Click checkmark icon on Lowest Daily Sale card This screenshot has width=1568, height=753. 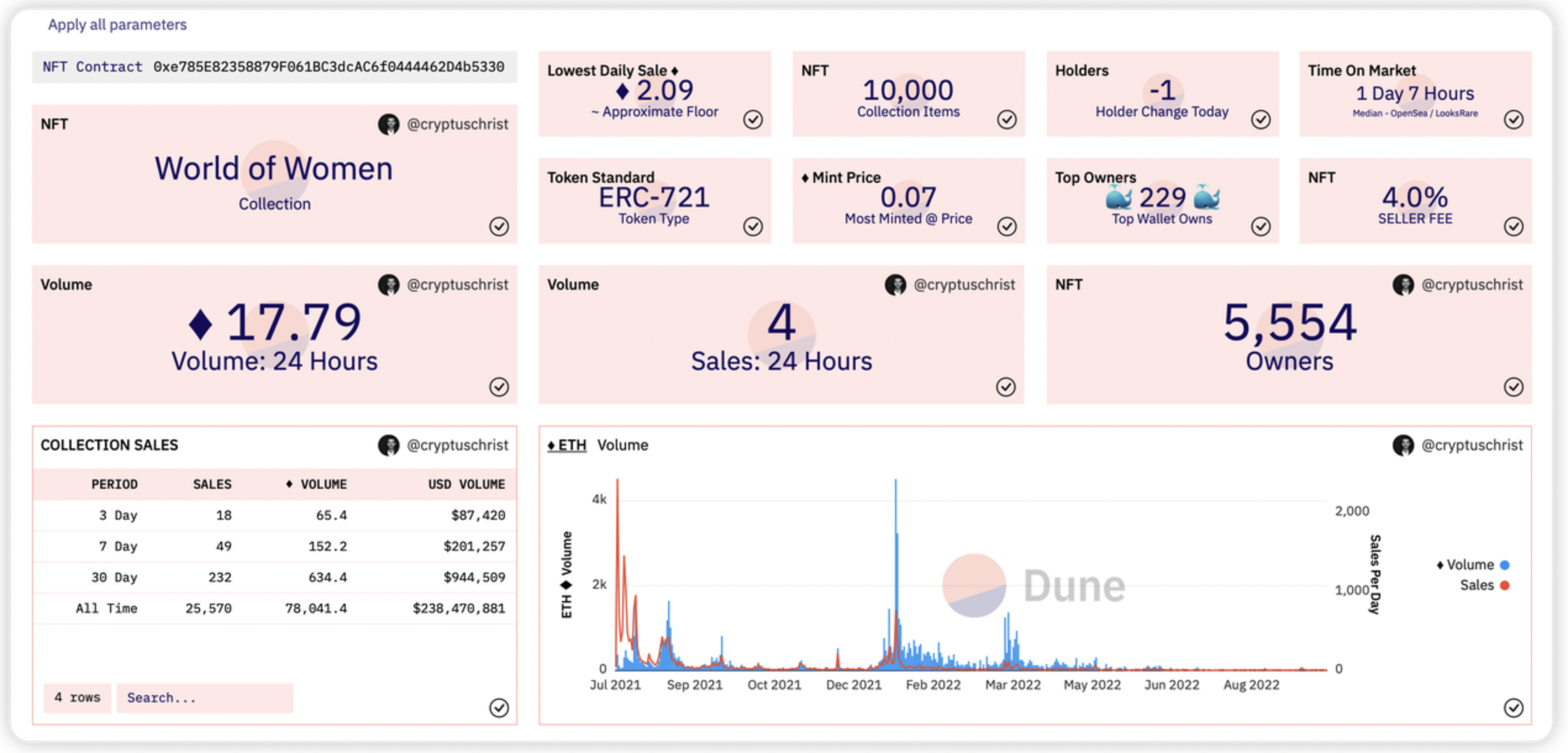pyautogui.click(x=753, y=119)
